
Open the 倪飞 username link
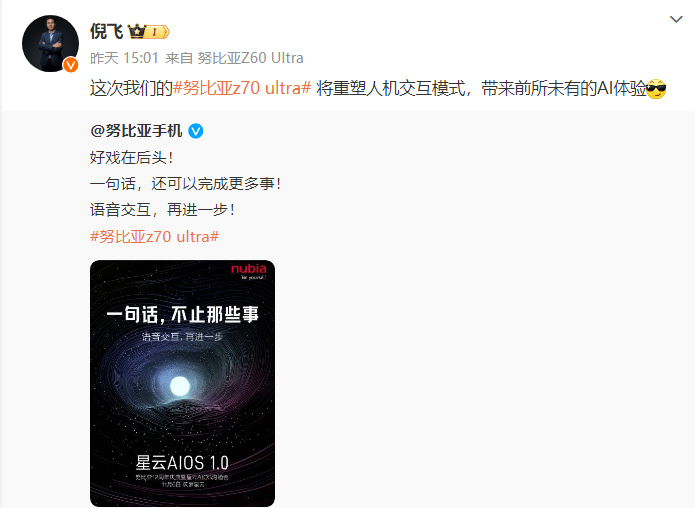pyautogui.click(x=106, y=31)
